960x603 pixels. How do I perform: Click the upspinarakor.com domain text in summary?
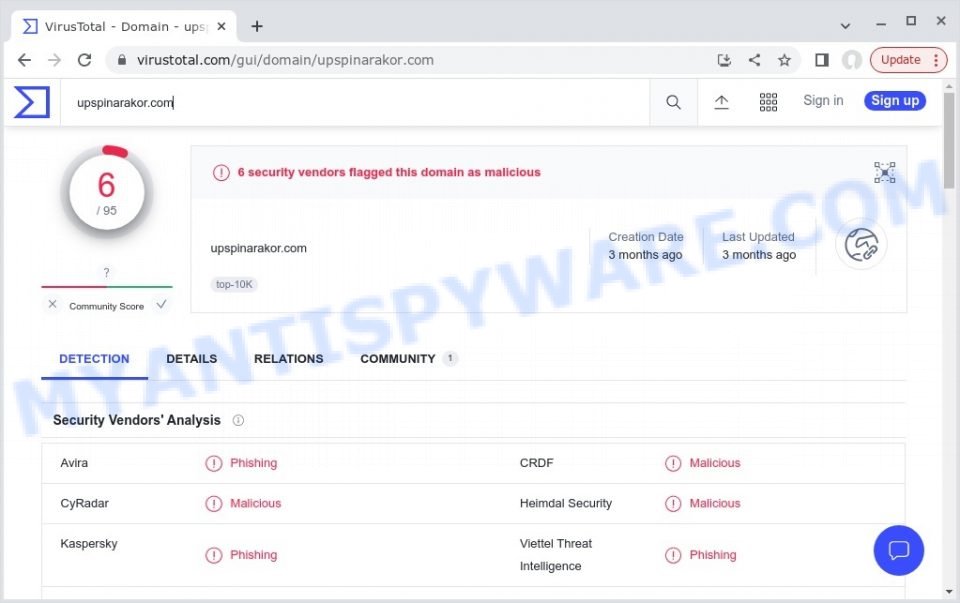pyautogui.click(x=258, y=248)
